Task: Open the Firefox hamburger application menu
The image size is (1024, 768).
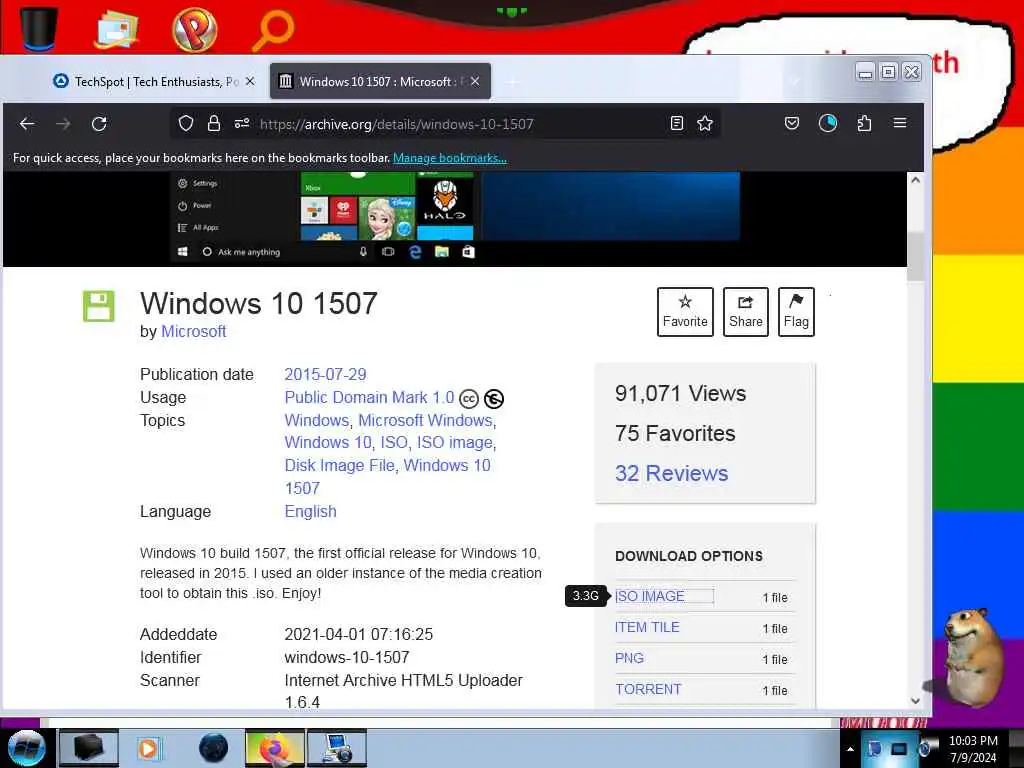Action: point(899,123)
